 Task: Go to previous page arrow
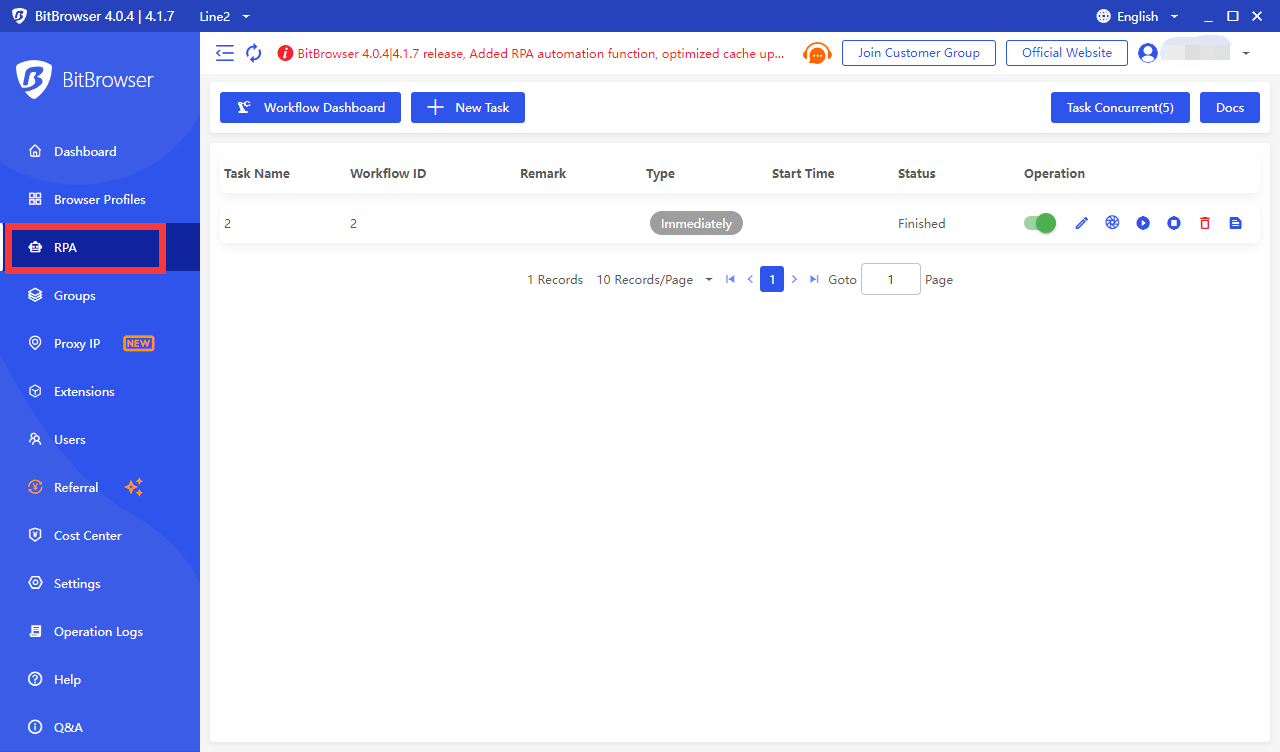pos(750,280)
